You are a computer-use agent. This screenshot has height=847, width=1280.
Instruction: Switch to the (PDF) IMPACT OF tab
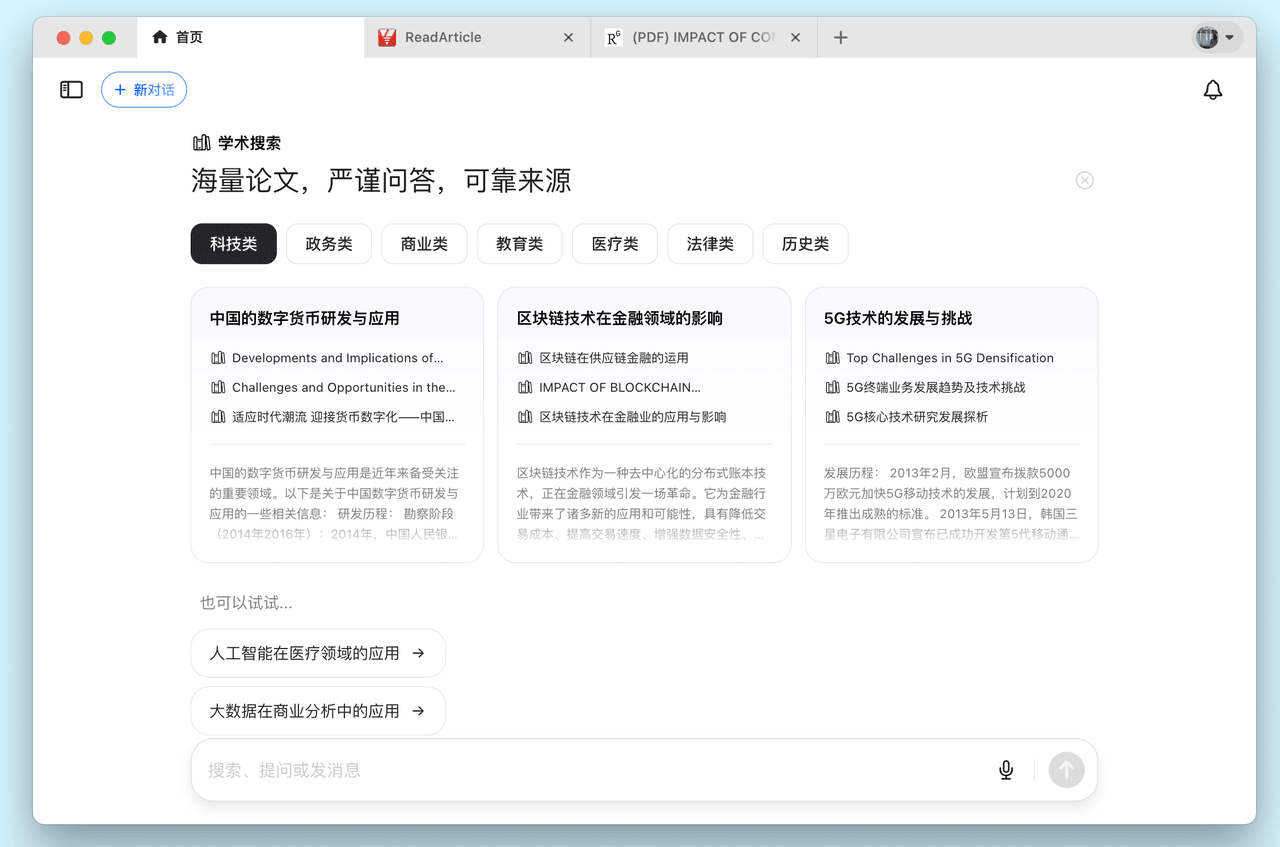coord(695,36)
